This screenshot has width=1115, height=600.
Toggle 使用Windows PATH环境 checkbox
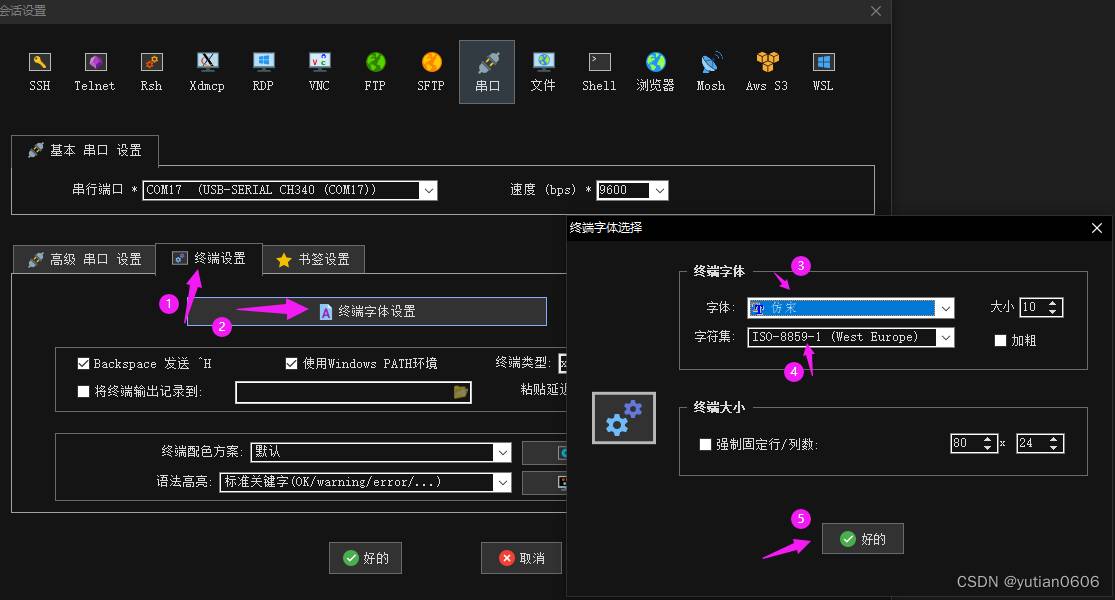point(291,363)
